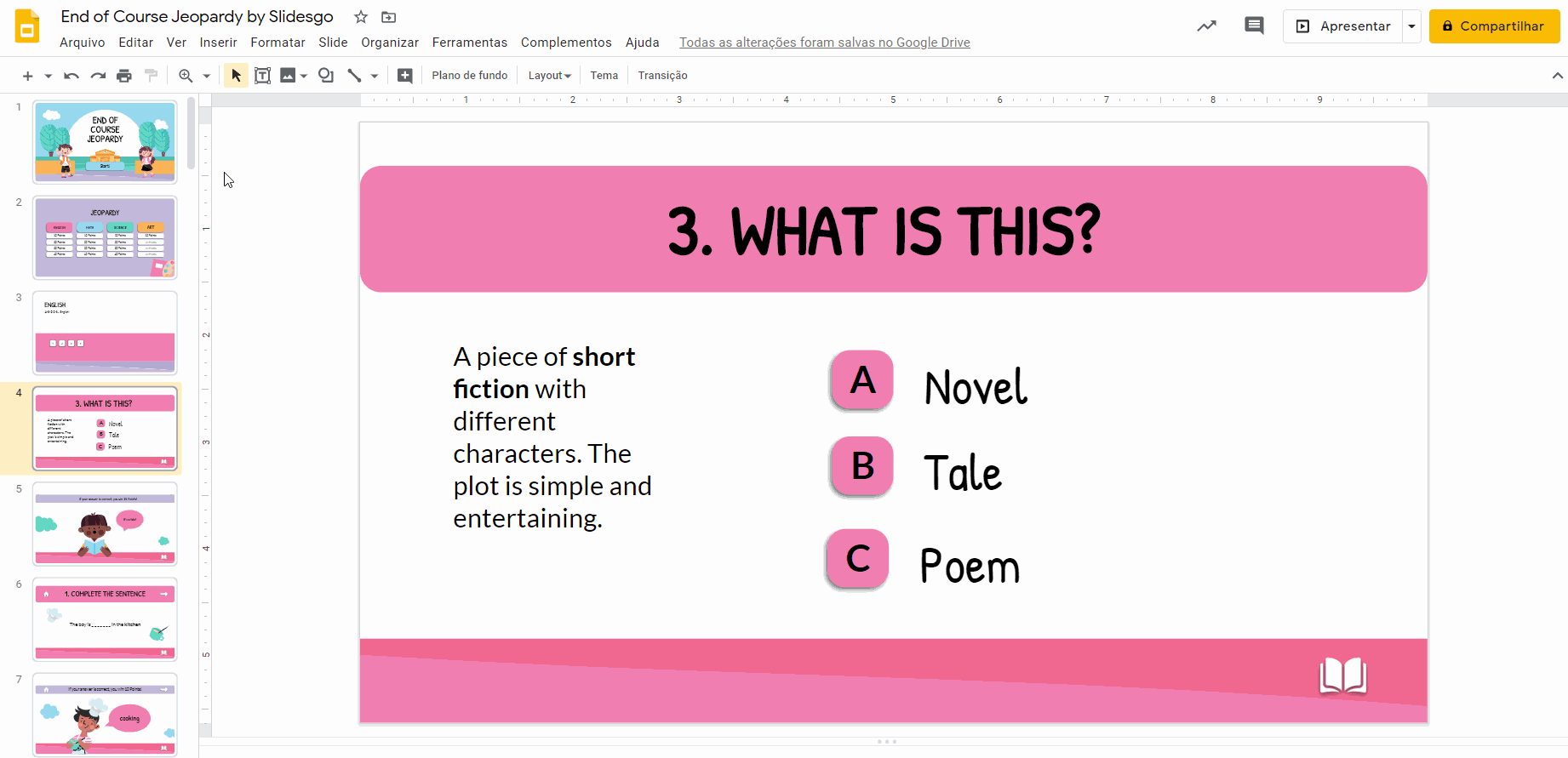Click the Tale answer text
The width and height of the screenshot is (1568, 758).
point(963,474)
